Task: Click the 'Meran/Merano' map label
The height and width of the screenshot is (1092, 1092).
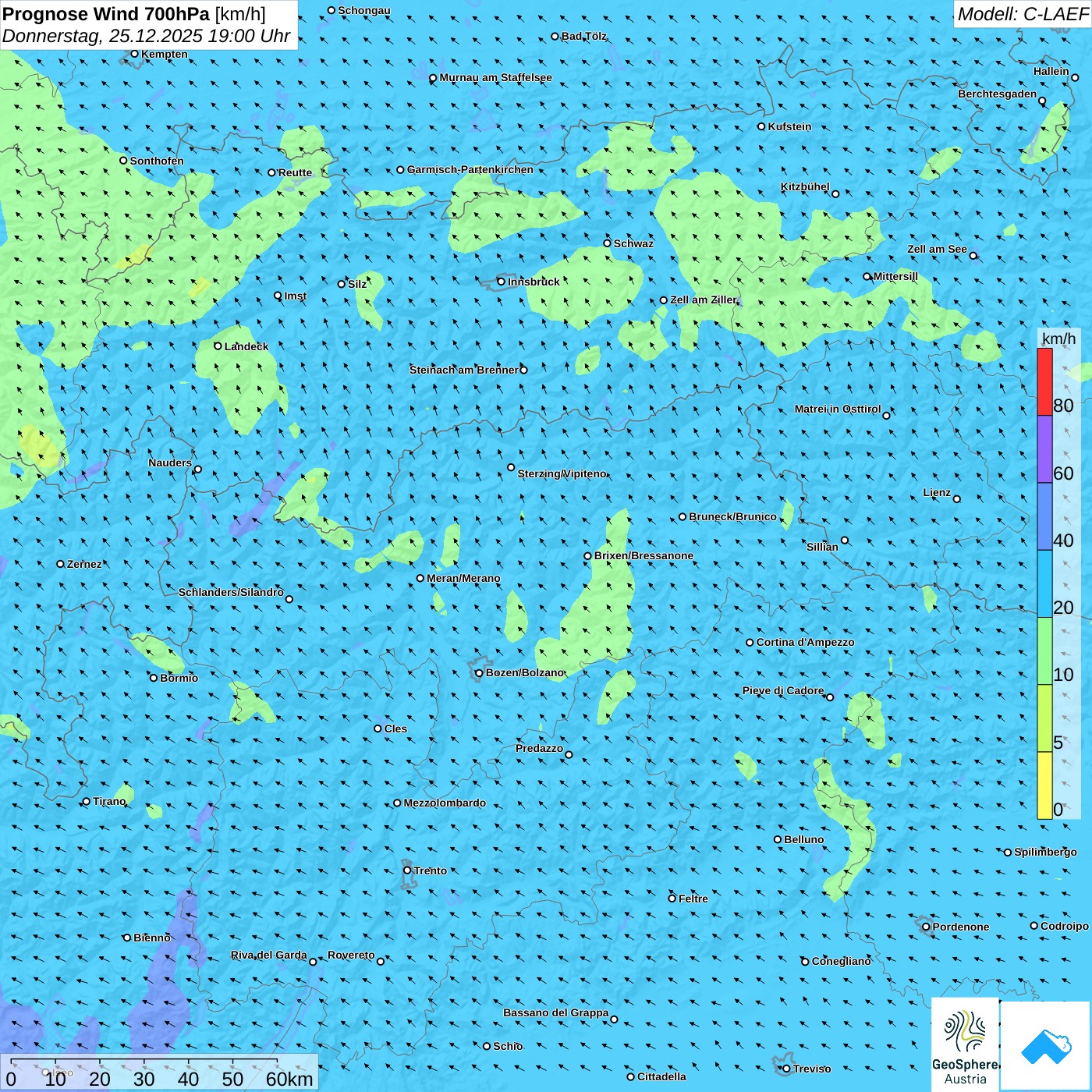Action: click(463, 578)
